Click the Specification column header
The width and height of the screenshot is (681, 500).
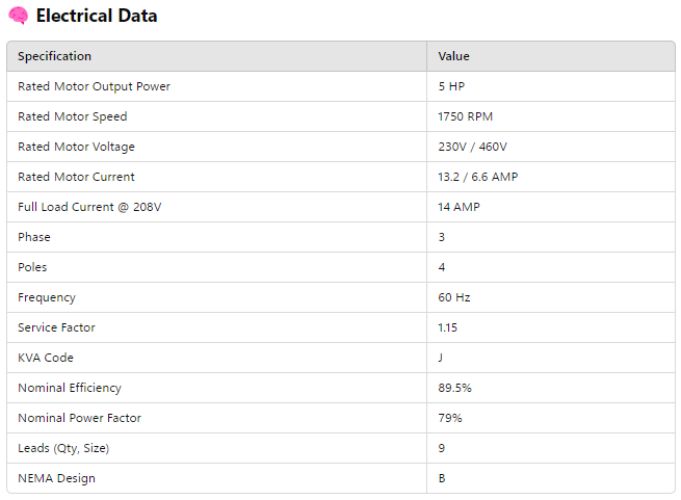tap(54, 56)
